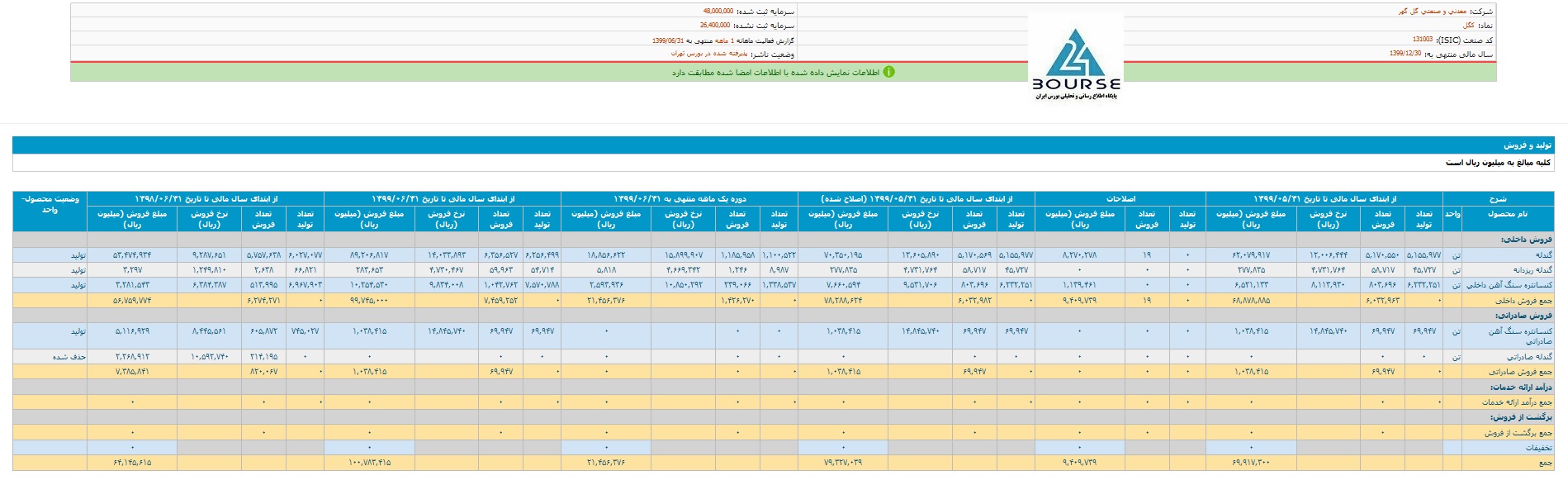Click the domestic subtotal cell ۹۹,۷۴۵,۰۰۰
This screenshot has width=1568, height=485.
click(x=368, y=301)
